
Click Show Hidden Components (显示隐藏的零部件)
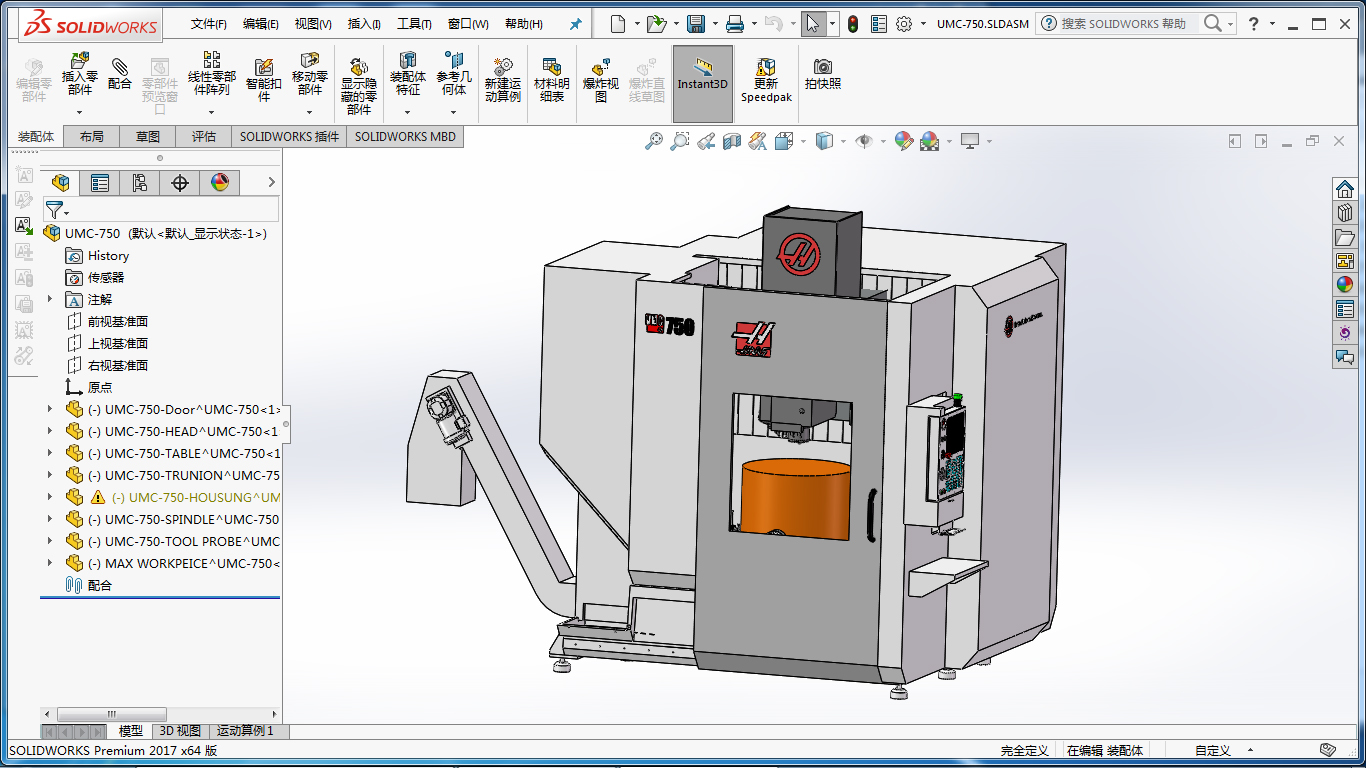pos(359,86)
